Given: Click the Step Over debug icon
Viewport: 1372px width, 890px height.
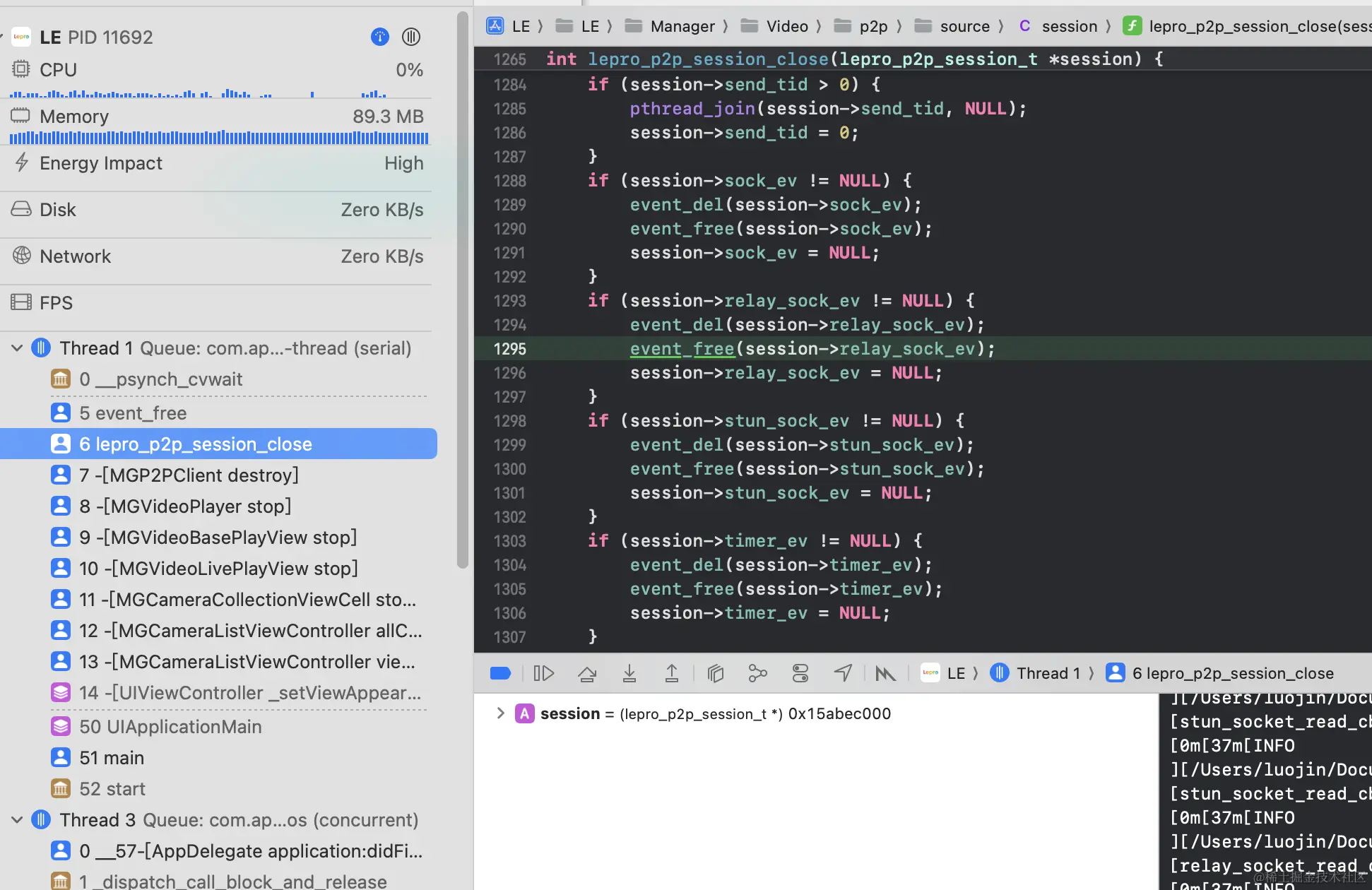Looking at the screenshot, I should pyautogui.click(x=586, y=673).
